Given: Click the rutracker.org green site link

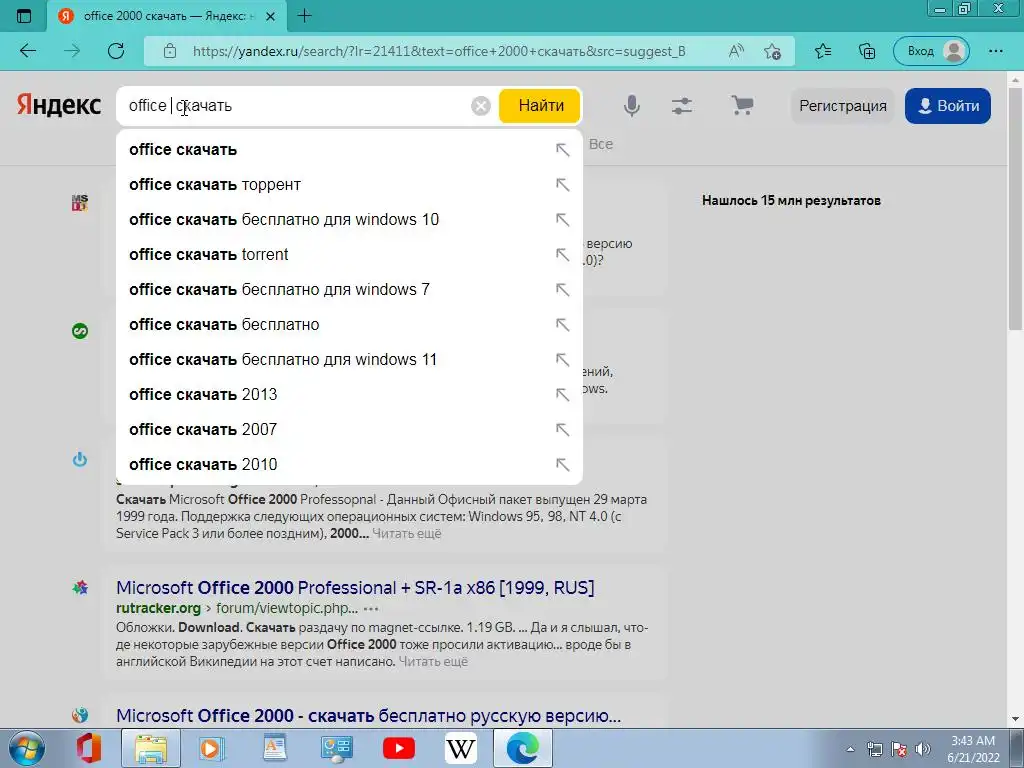Looking at the screenshot, I should coord(158,608).
